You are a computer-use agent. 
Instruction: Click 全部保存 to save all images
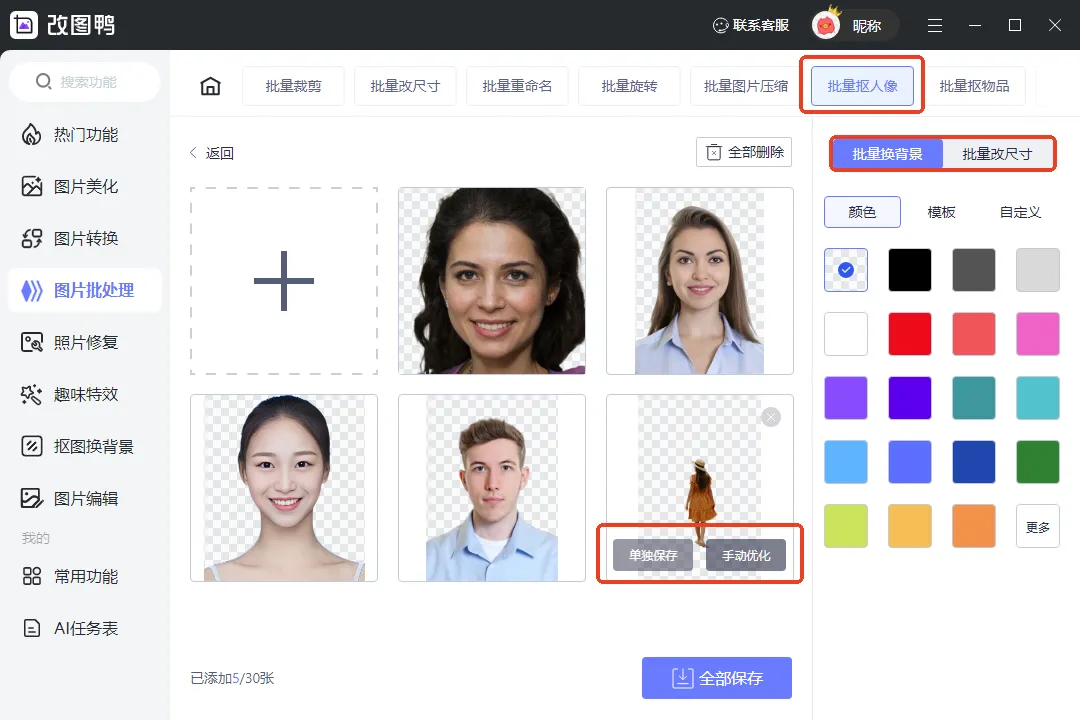tap(717, 678)
